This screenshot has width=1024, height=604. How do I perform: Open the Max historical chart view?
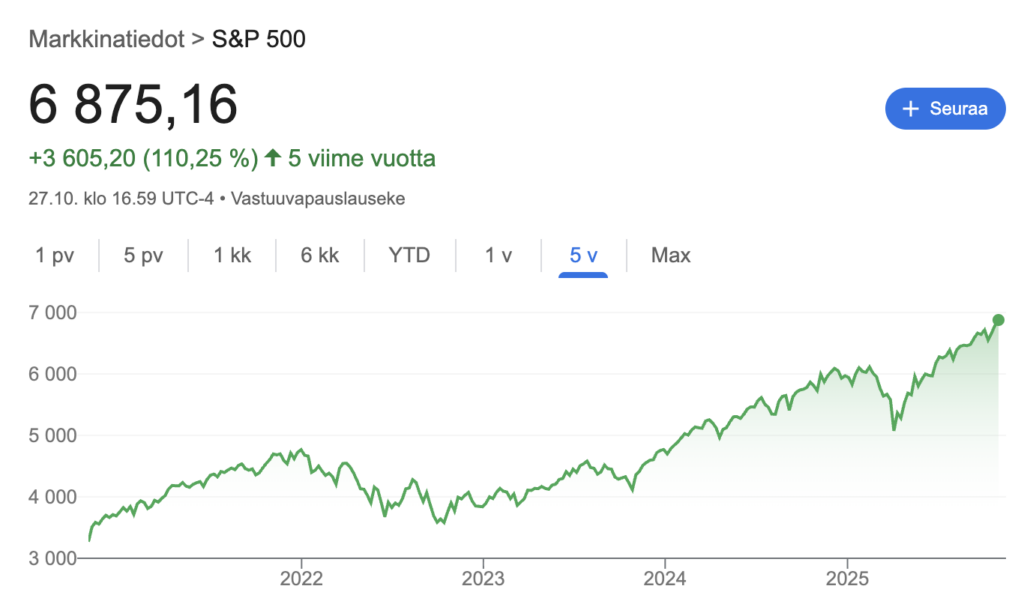(669, 255)
